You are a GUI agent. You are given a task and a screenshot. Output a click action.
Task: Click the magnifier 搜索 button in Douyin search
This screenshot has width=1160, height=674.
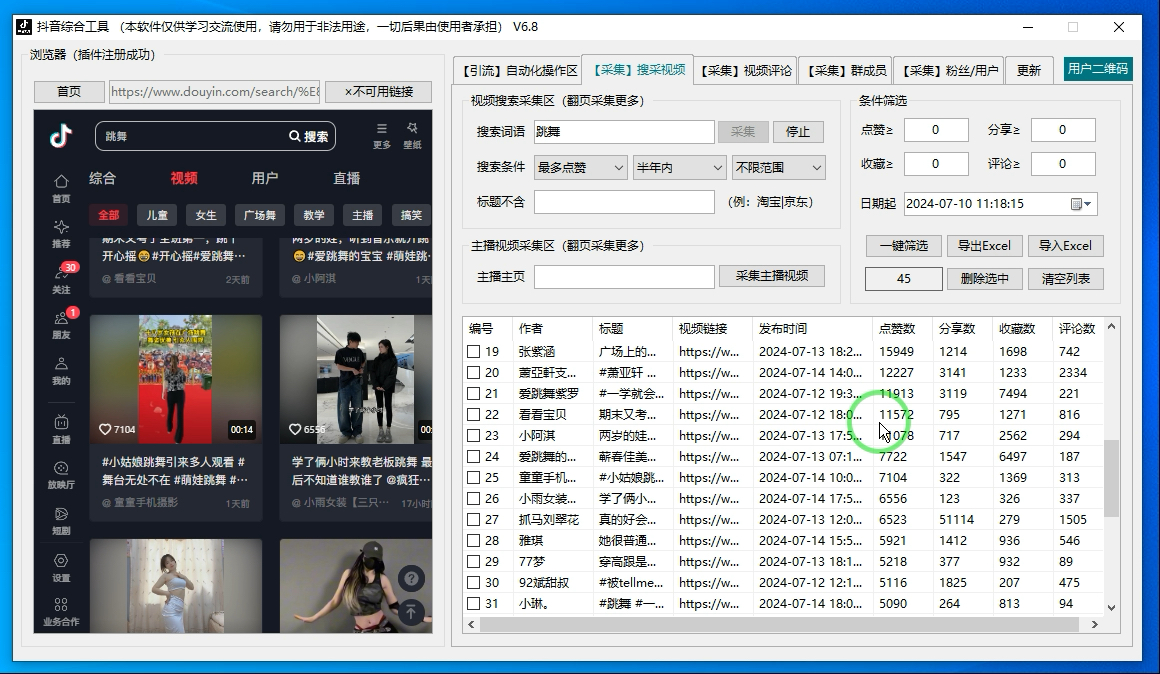pos(308,136)
